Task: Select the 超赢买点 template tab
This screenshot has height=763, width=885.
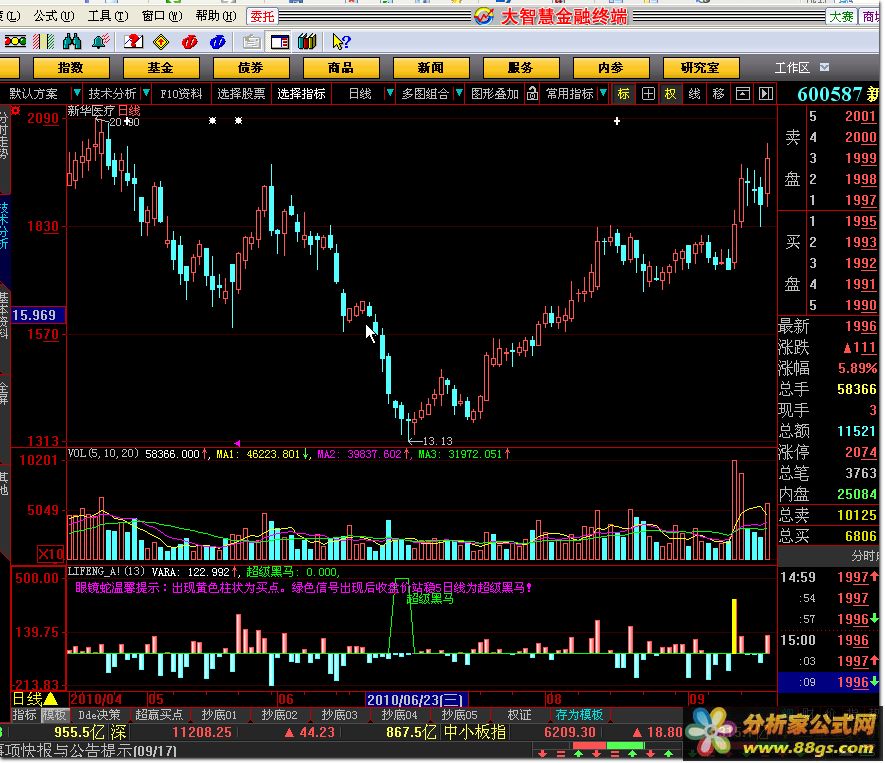Action: (x=159, y=715)
